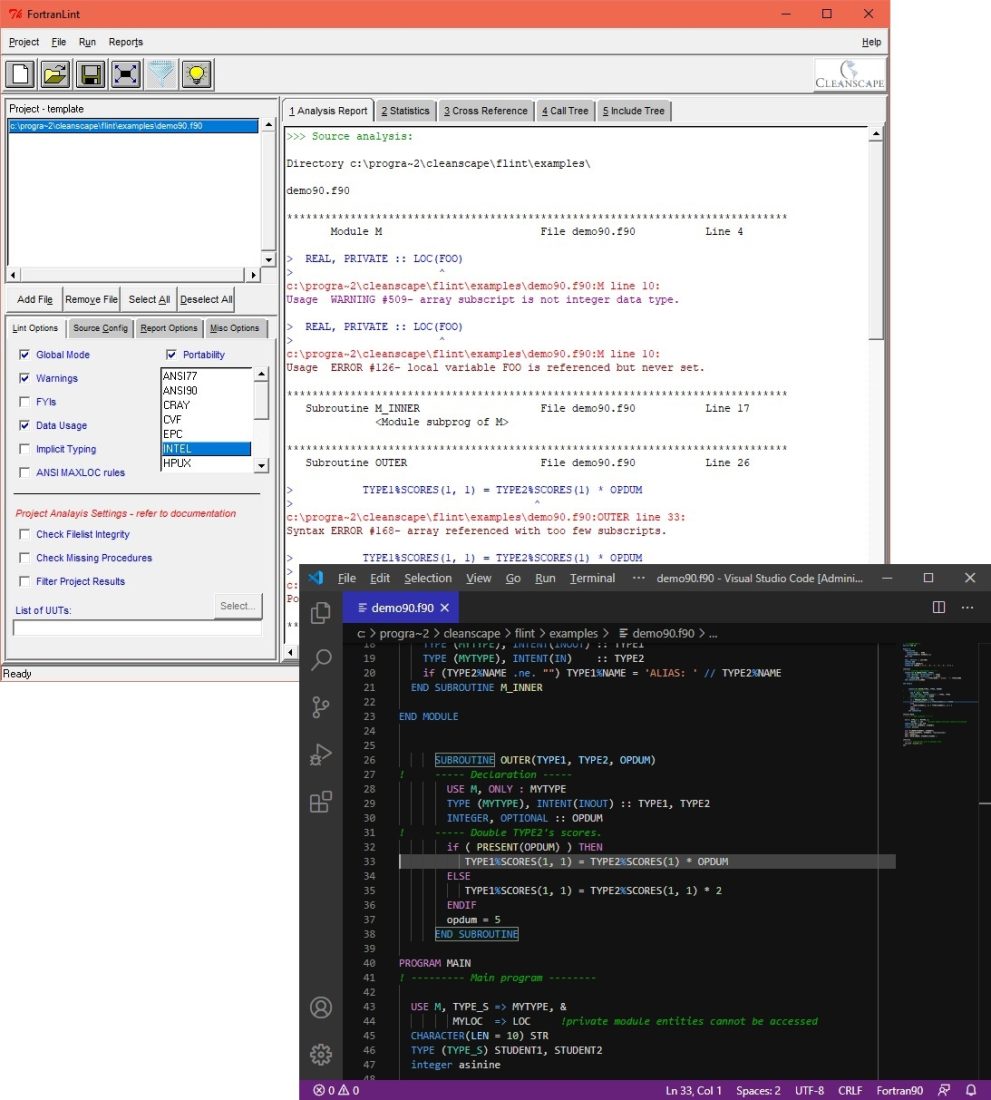The image size is (991, 1100).
Task: Click the expand-arrows toolbar icon
Action: click(126, 74)
